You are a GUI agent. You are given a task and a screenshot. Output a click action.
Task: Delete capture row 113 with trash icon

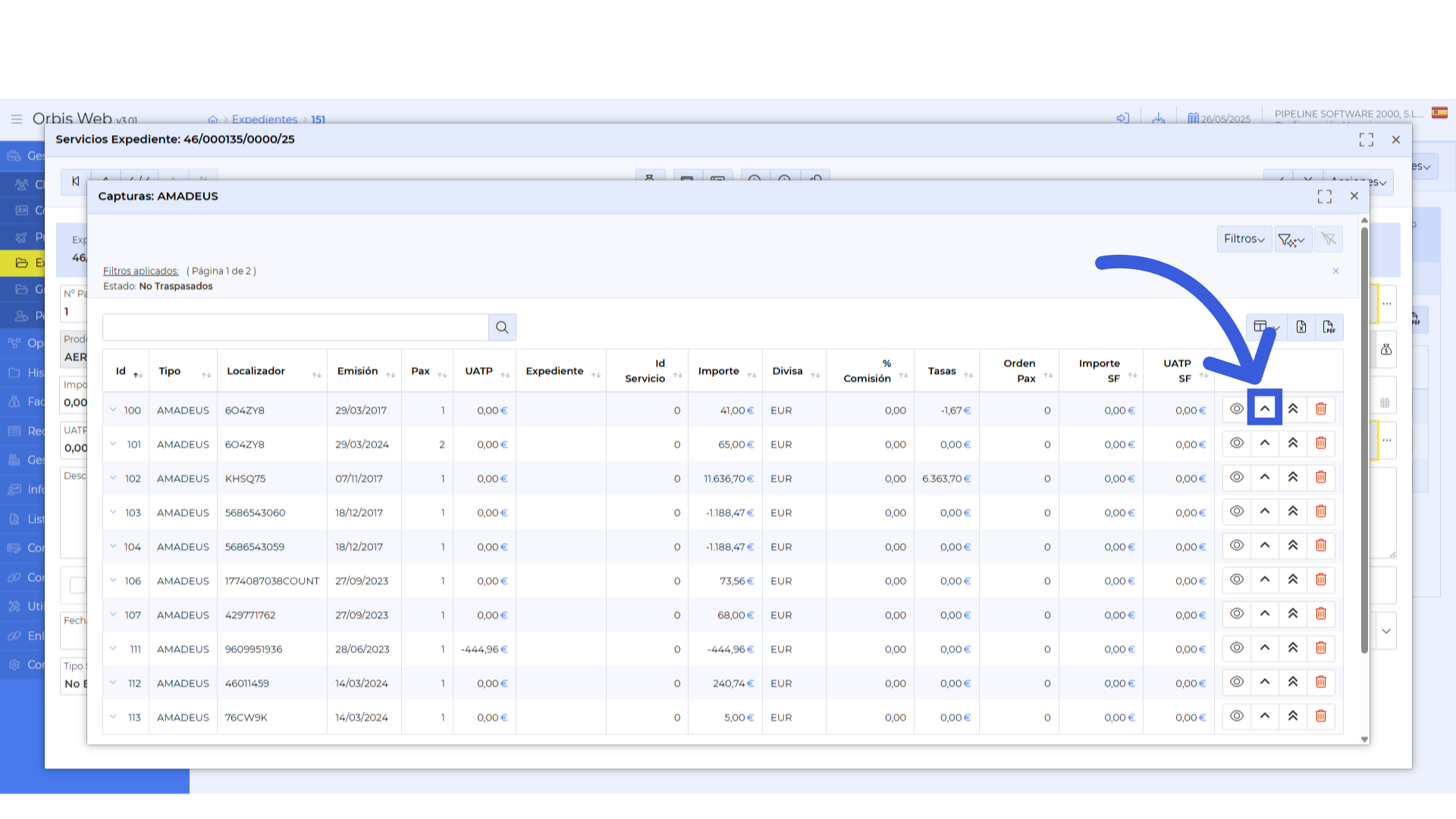1321,716
